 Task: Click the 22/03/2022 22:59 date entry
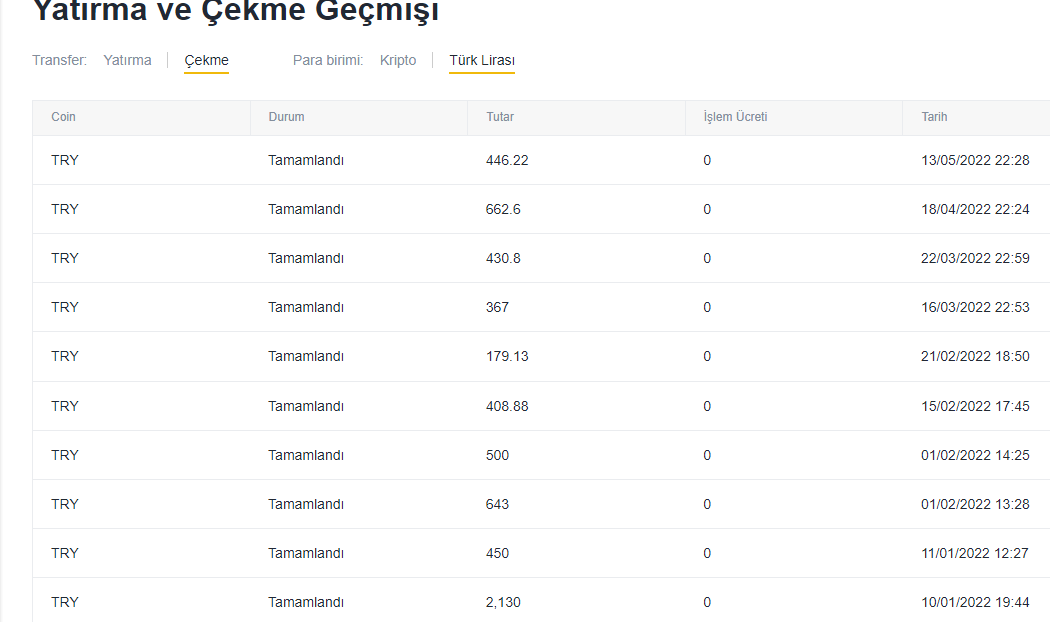975,258
